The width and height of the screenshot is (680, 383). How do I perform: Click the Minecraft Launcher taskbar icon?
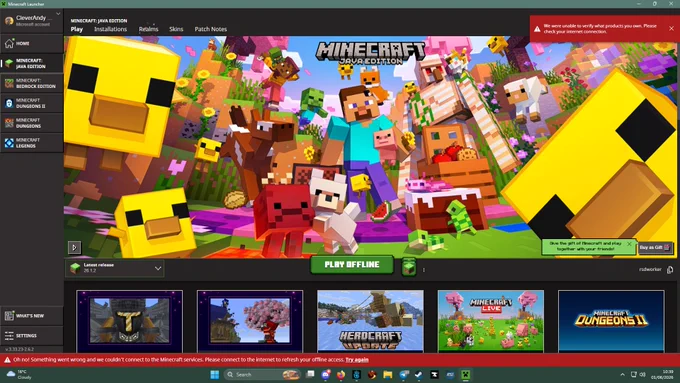point(465,374)
